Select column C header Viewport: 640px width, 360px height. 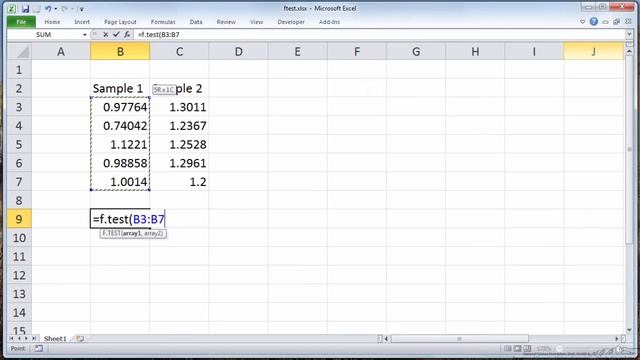pyautogui.click(x=179, y=51)
